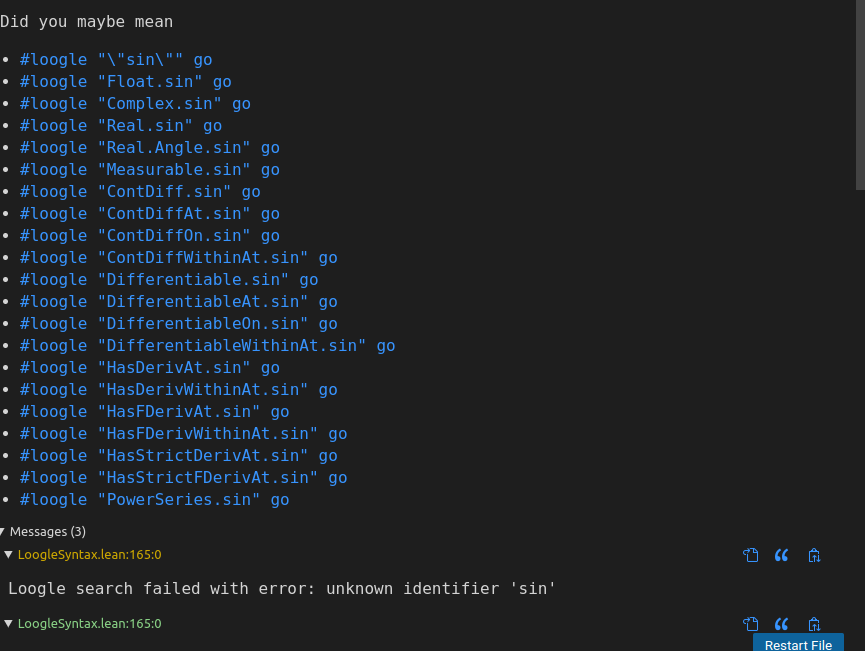Click quote icon on yellow LoogleSyntax message
The image size is (865, 651).
point(782,555)
